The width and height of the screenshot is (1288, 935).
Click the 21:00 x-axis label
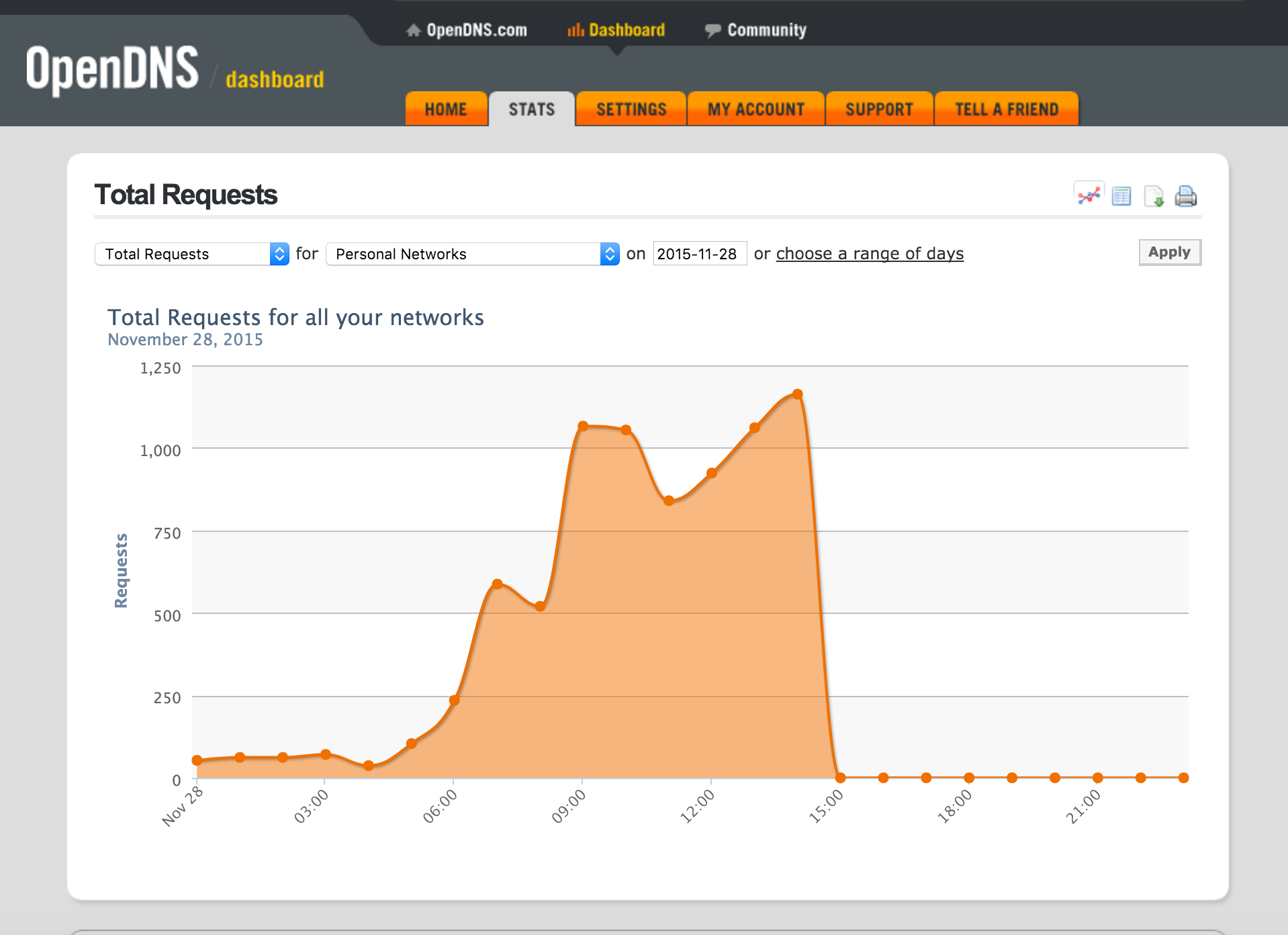tap(1083, 806)
